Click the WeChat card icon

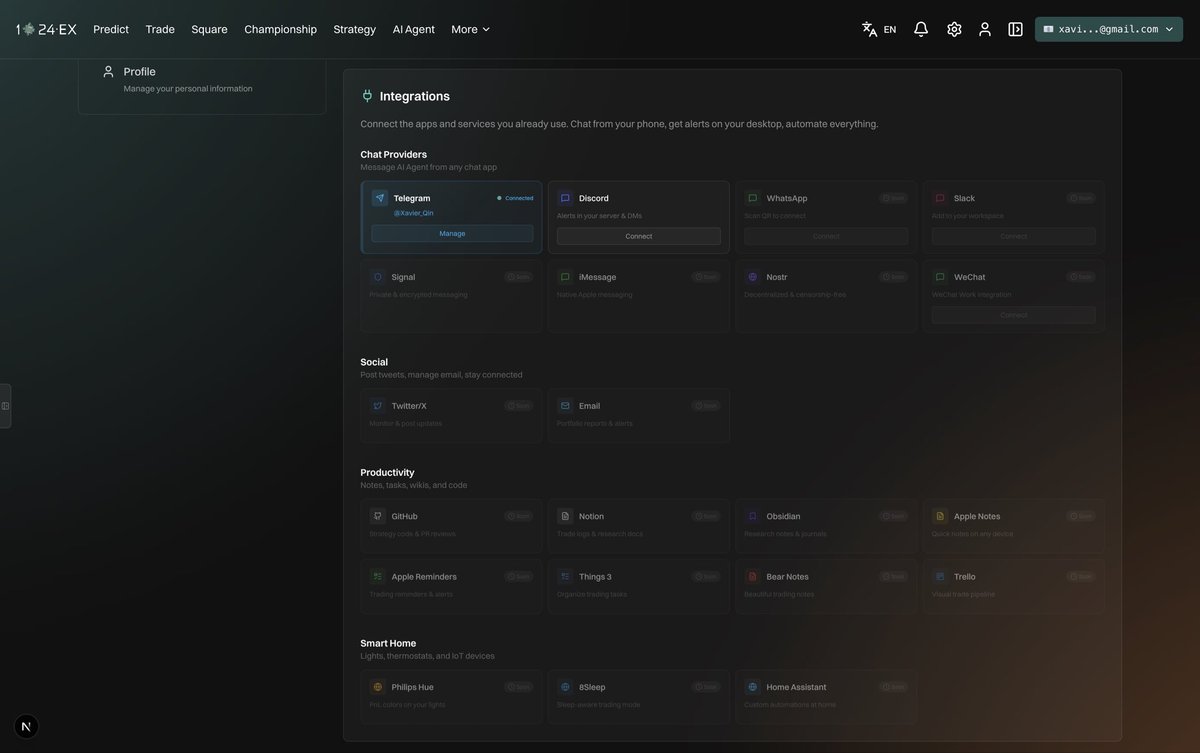click(x=940, y=277)
